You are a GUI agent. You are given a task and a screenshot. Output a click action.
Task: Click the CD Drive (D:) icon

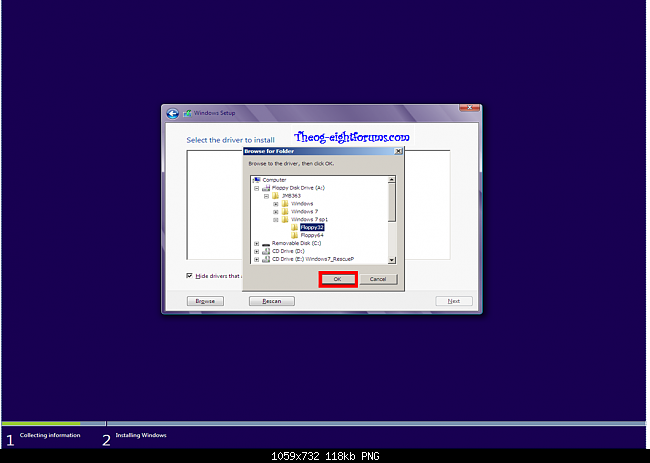click(x=266, y=251)
